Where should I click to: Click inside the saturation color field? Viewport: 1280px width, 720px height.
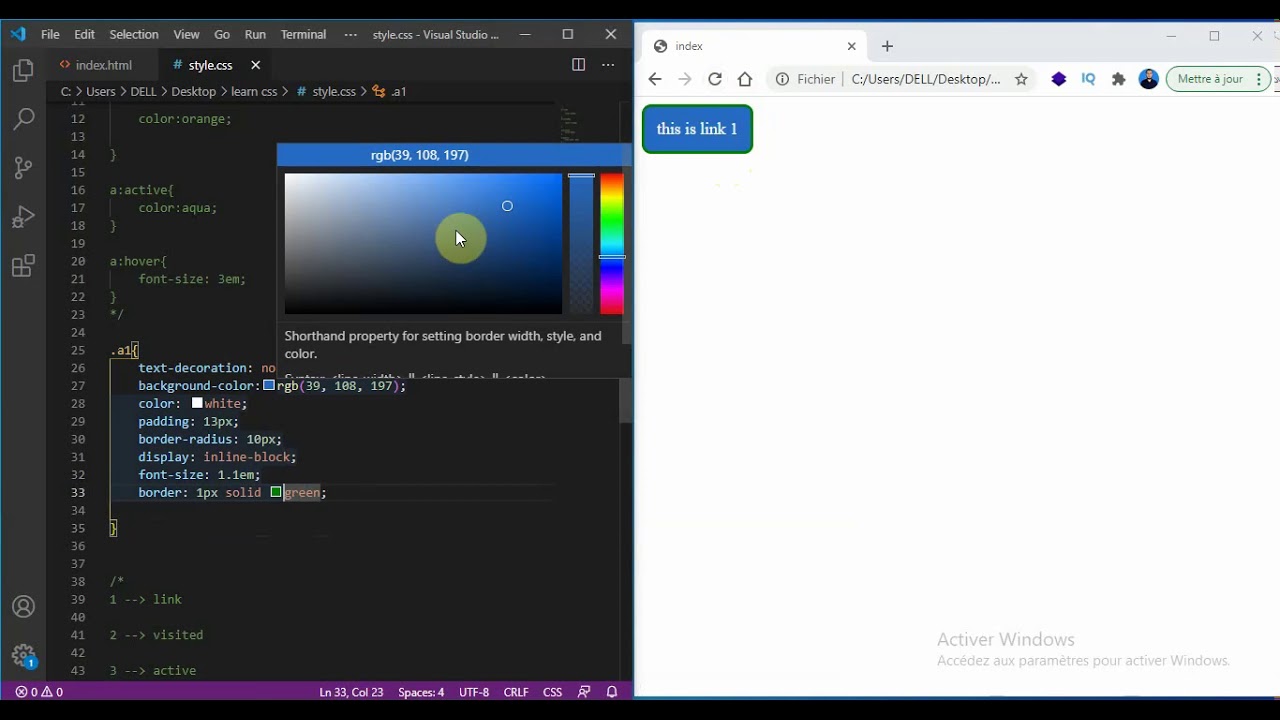(x=423, y=244)
